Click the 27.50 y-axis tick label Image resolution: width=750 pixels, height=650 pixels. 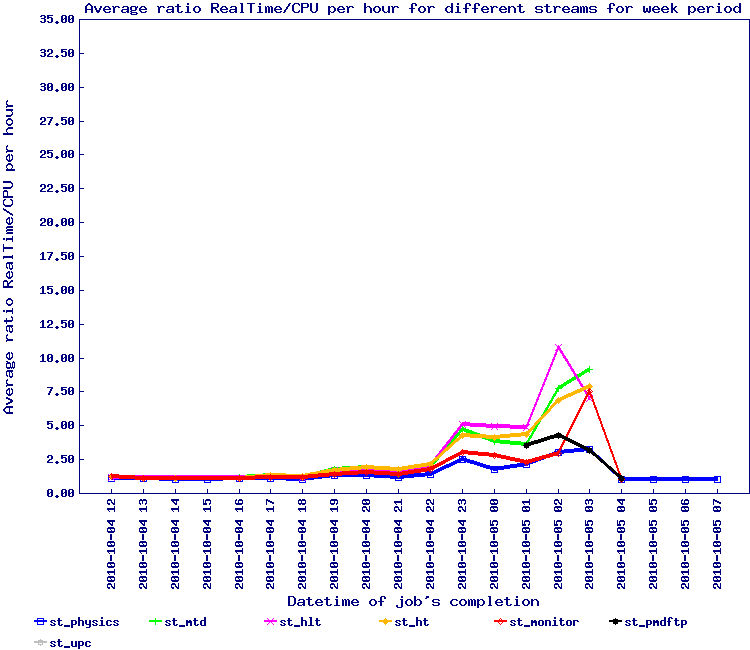tap(57, 121)
